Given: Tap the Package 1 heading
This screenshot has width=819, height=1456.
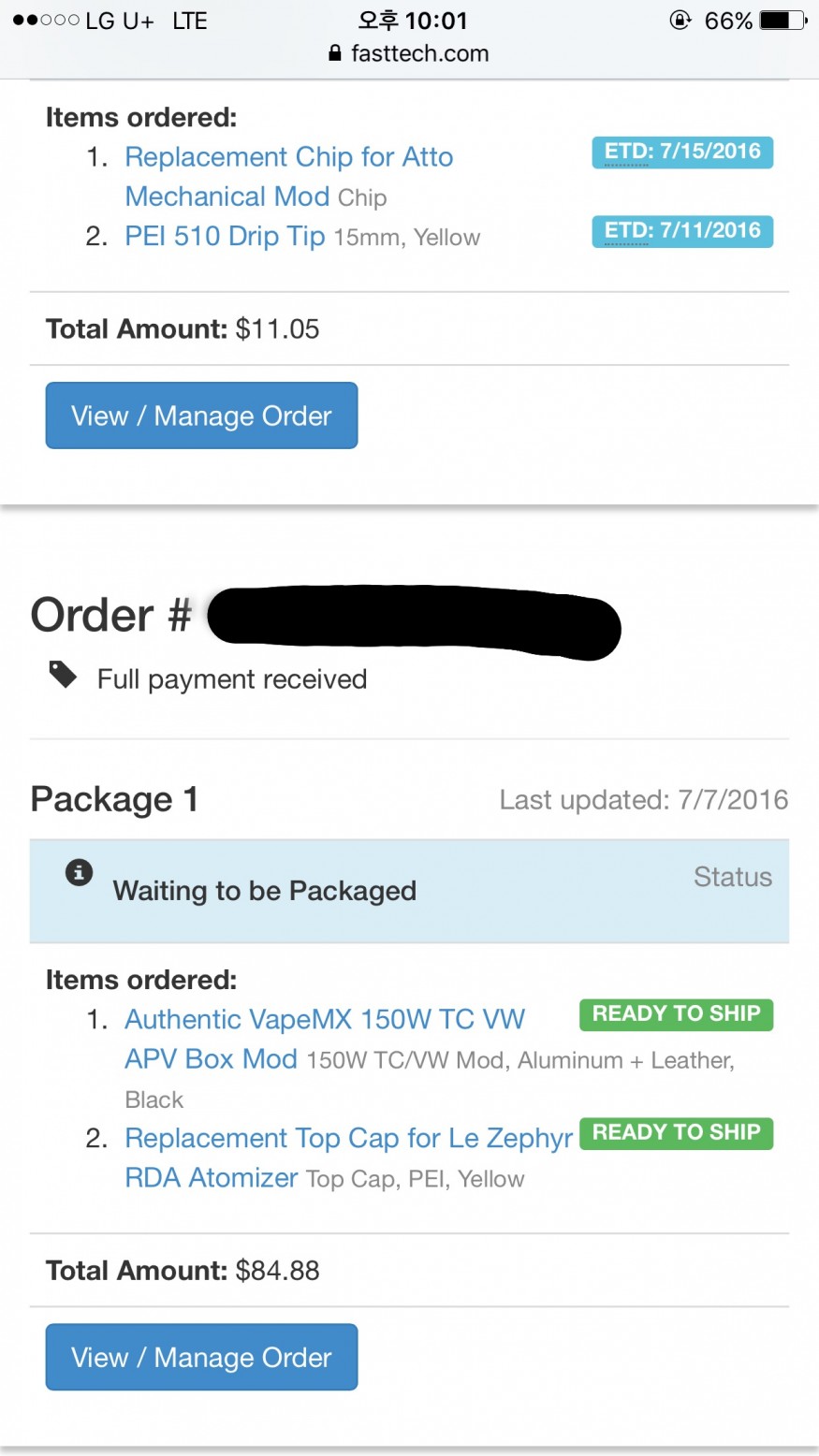Looking at the screenshot, I should tap(114, 799).
